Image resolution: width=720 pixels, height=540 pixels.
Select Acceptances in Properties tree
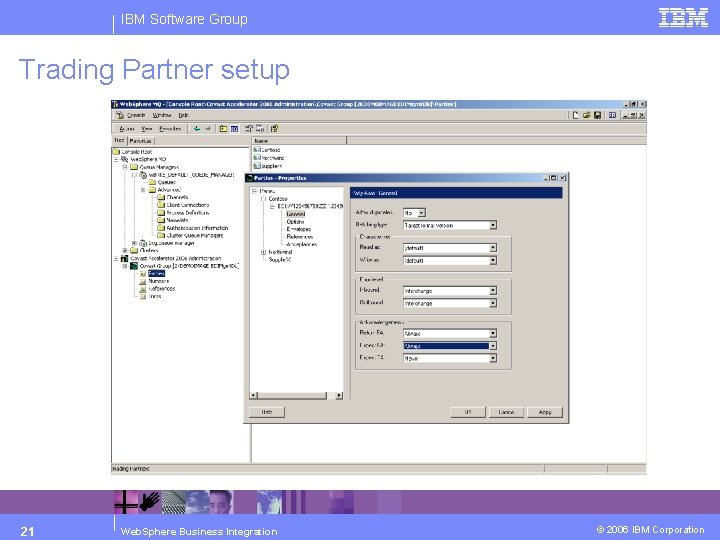[x=302, y=244]
